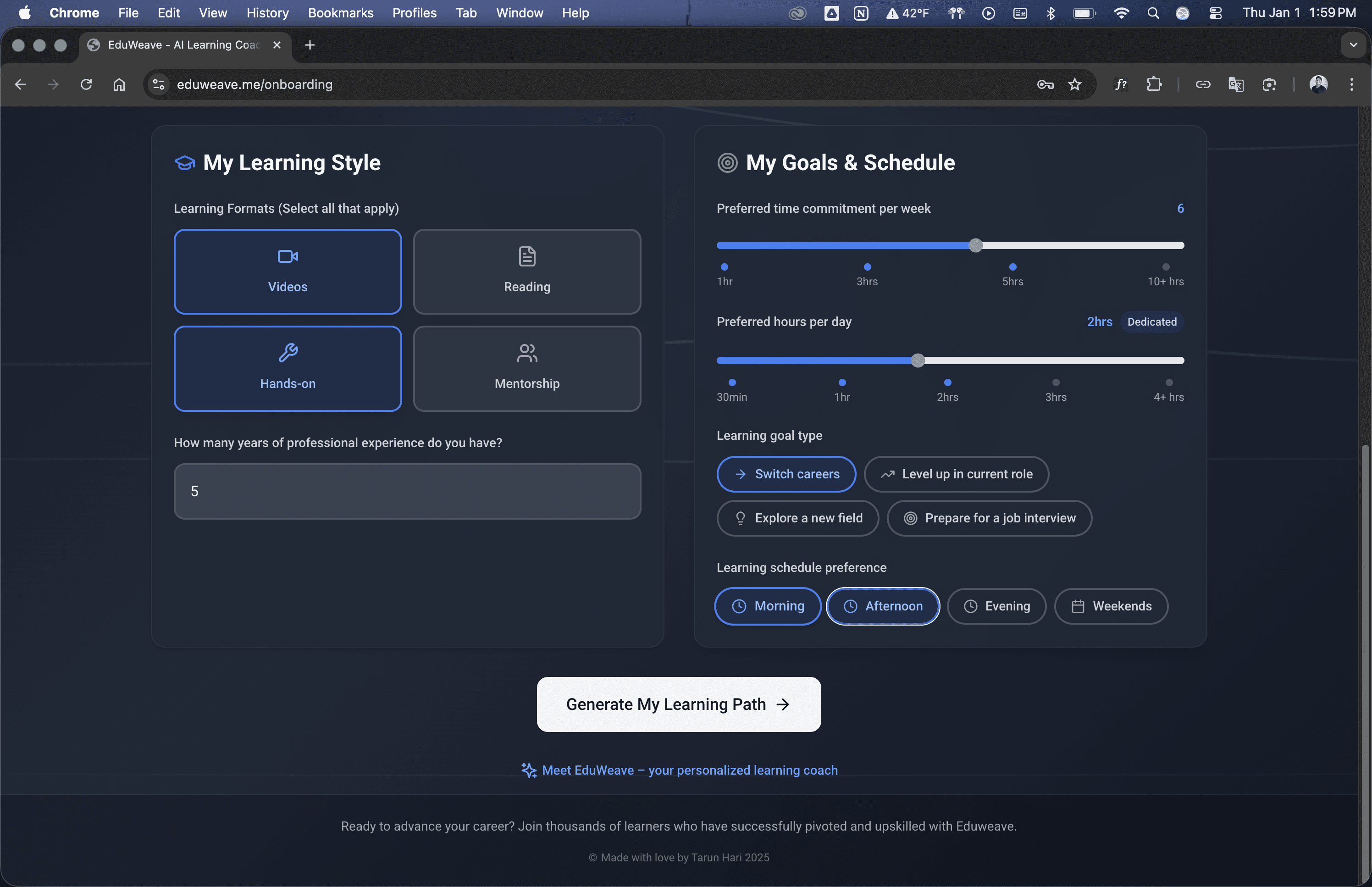The height and width of the screenshot is (887, 1372).
Task: Open the Chrome extensions puzzle icon
Action: 1153,85
